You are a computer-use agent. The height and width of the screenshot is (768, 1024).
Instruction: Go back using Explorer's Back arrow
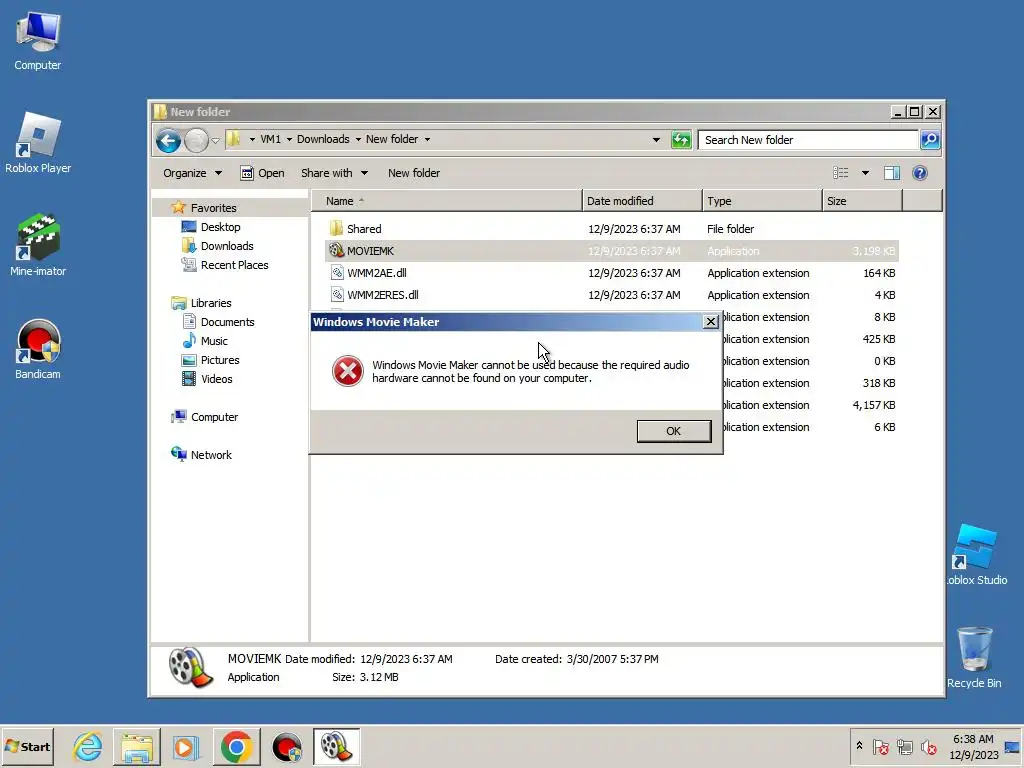click(x=168, y=140)
